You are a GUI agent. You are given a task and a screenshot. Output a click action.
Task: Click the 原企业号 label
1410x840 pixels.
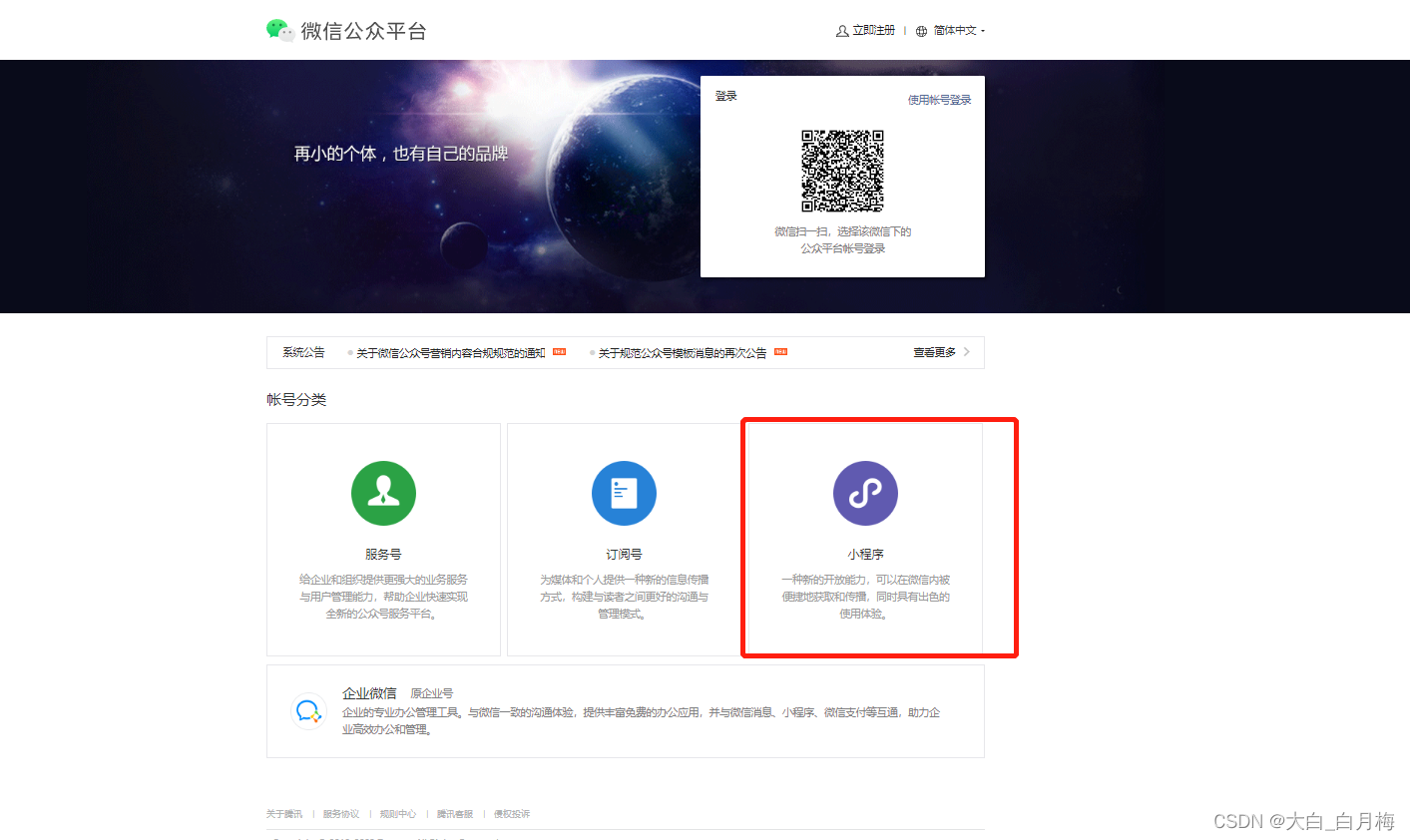click(432, 693)
